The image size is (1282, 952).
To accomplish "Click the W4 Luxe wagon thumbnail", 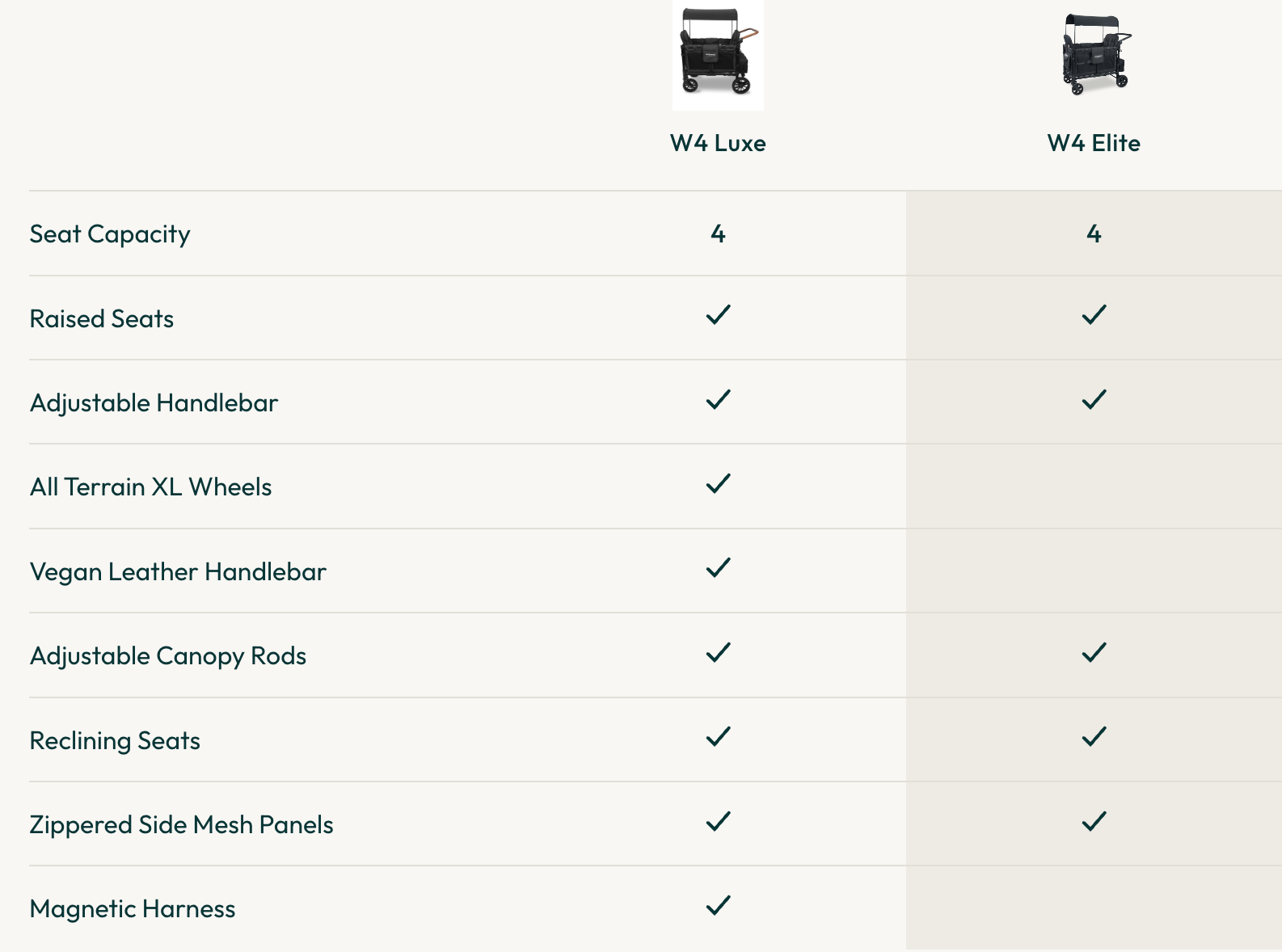I will tap(718, 53).
